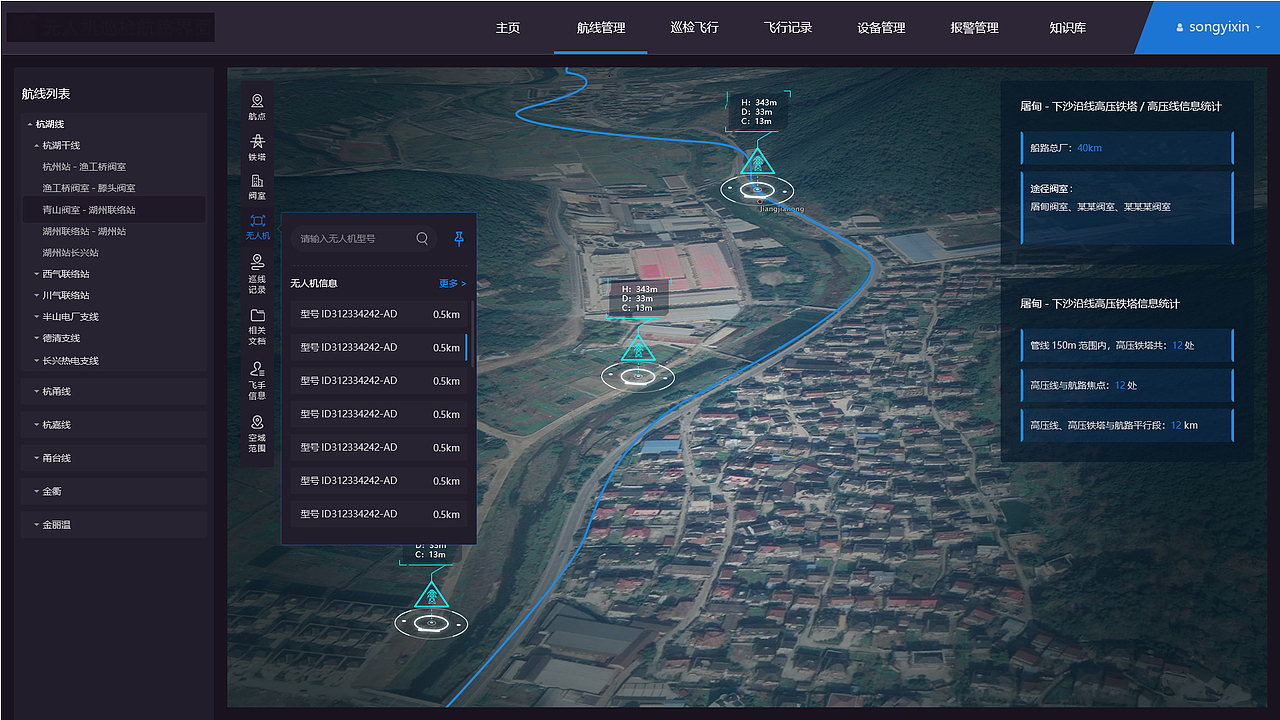Expand the 长兴热电支线 node
This screenshot has height=720, width=1280.
37,361
